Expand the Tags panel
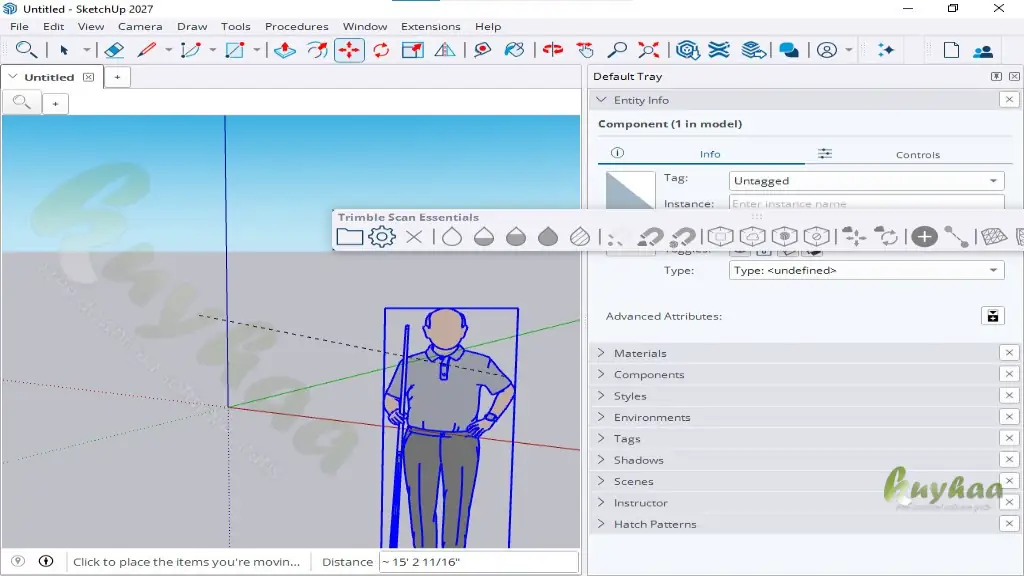This screenshot has height=576, width=1024. pyautogui.click(x=601, y=439)
